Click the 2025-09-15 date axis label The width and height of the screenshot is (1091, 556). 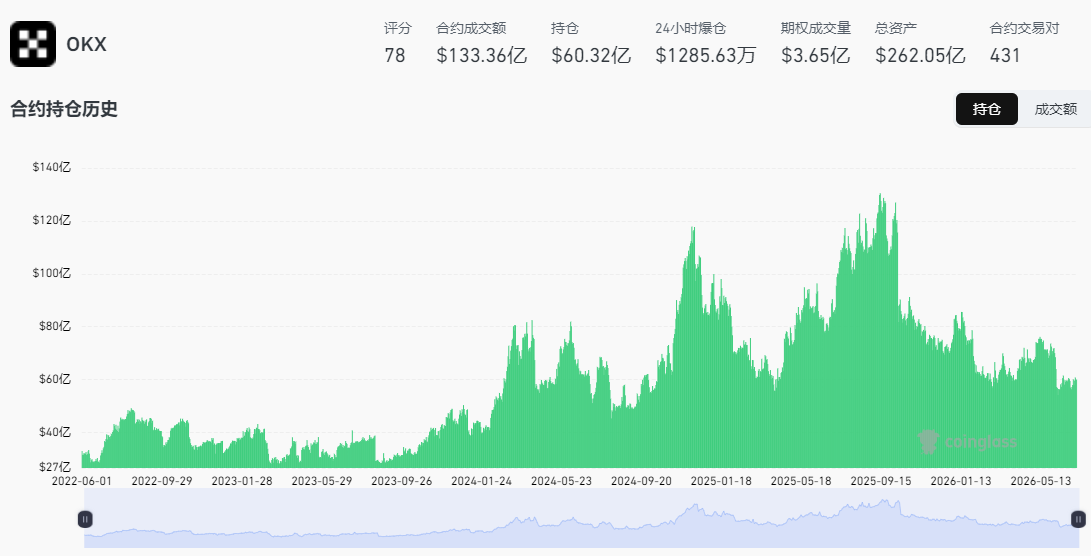pyautogui.click(x=881, y=481)
